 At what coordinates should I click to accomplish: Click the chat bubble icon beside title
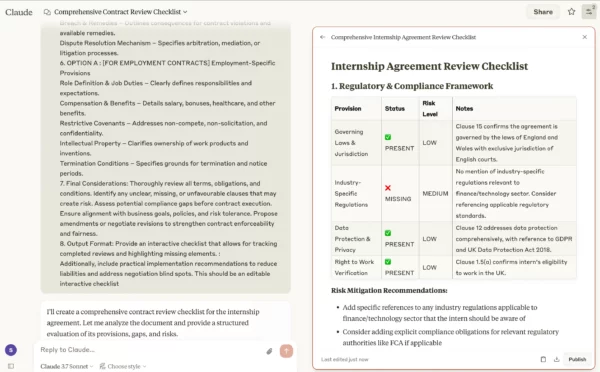coord(47,12)
